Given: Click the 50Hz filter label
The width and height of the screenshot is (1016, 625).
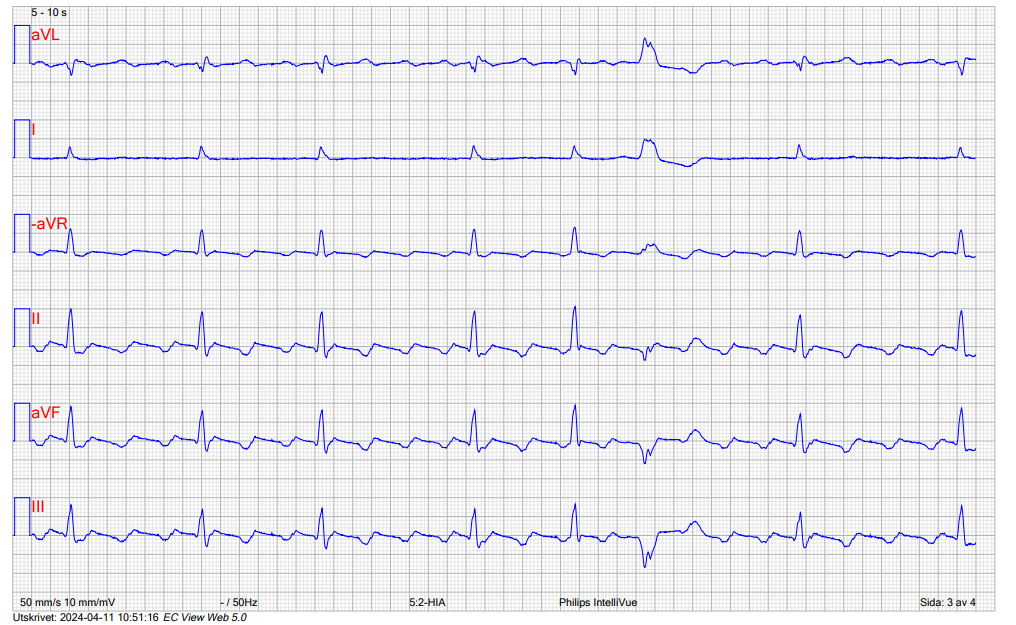Looking at the screenshot, I should (x=239, y=603).
